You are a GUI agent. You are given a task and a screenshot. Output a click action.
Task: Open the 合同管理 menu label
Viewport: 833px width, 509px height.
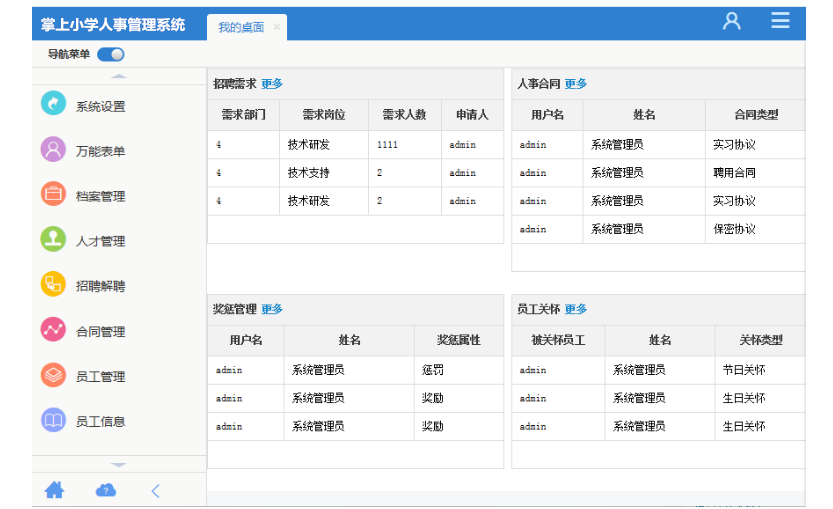100,332
